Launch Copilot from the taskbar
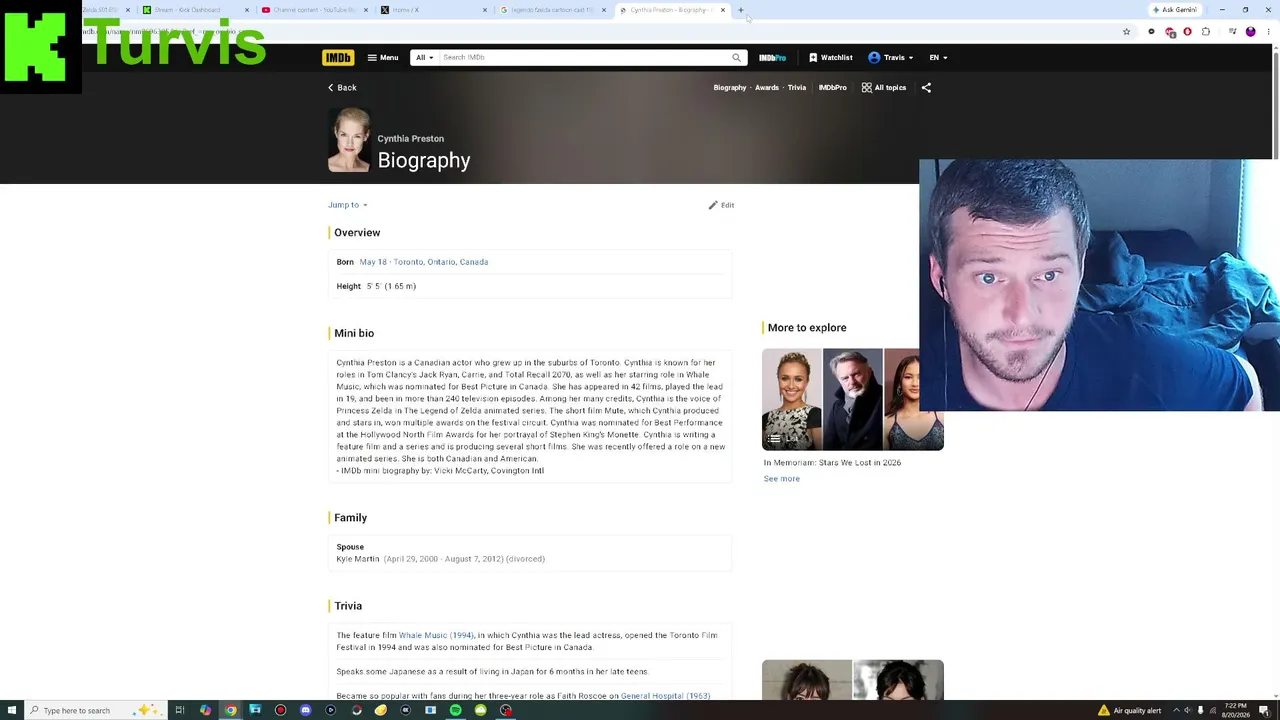This screenshot has height=720, width=1280. pos(205,711)
